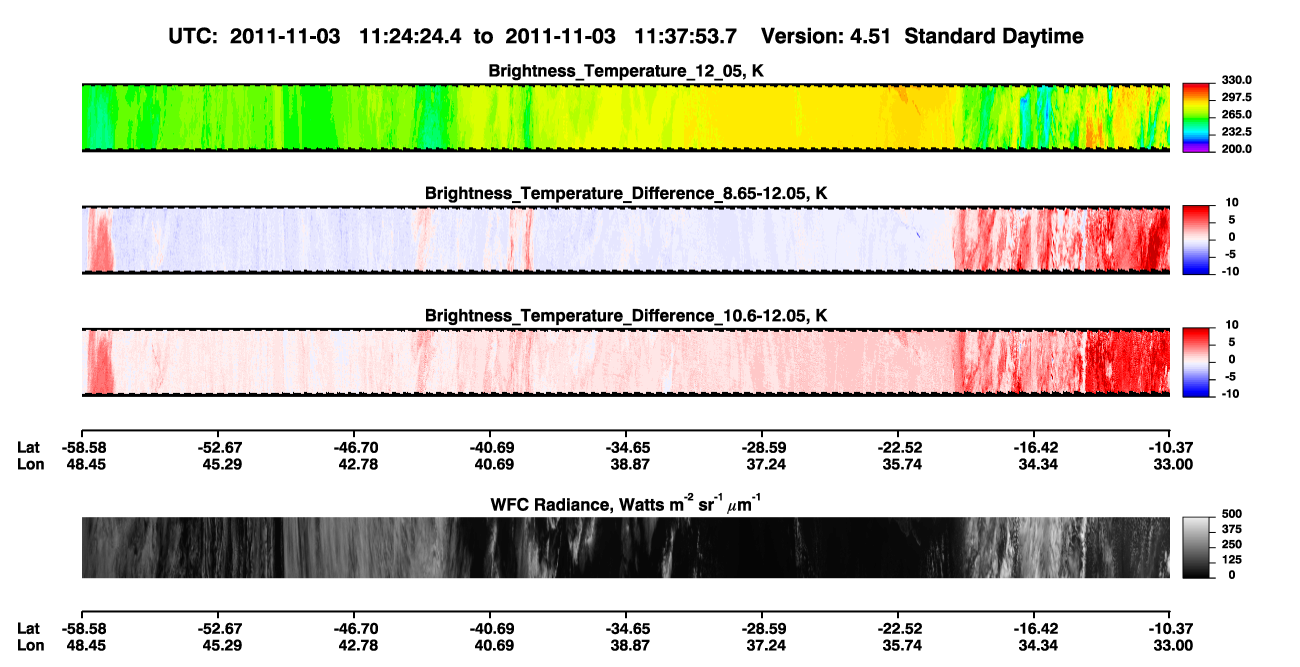Click the 500 label on radiance colorbar
Screen dimensions: 1300x667
pos(1230,514)
